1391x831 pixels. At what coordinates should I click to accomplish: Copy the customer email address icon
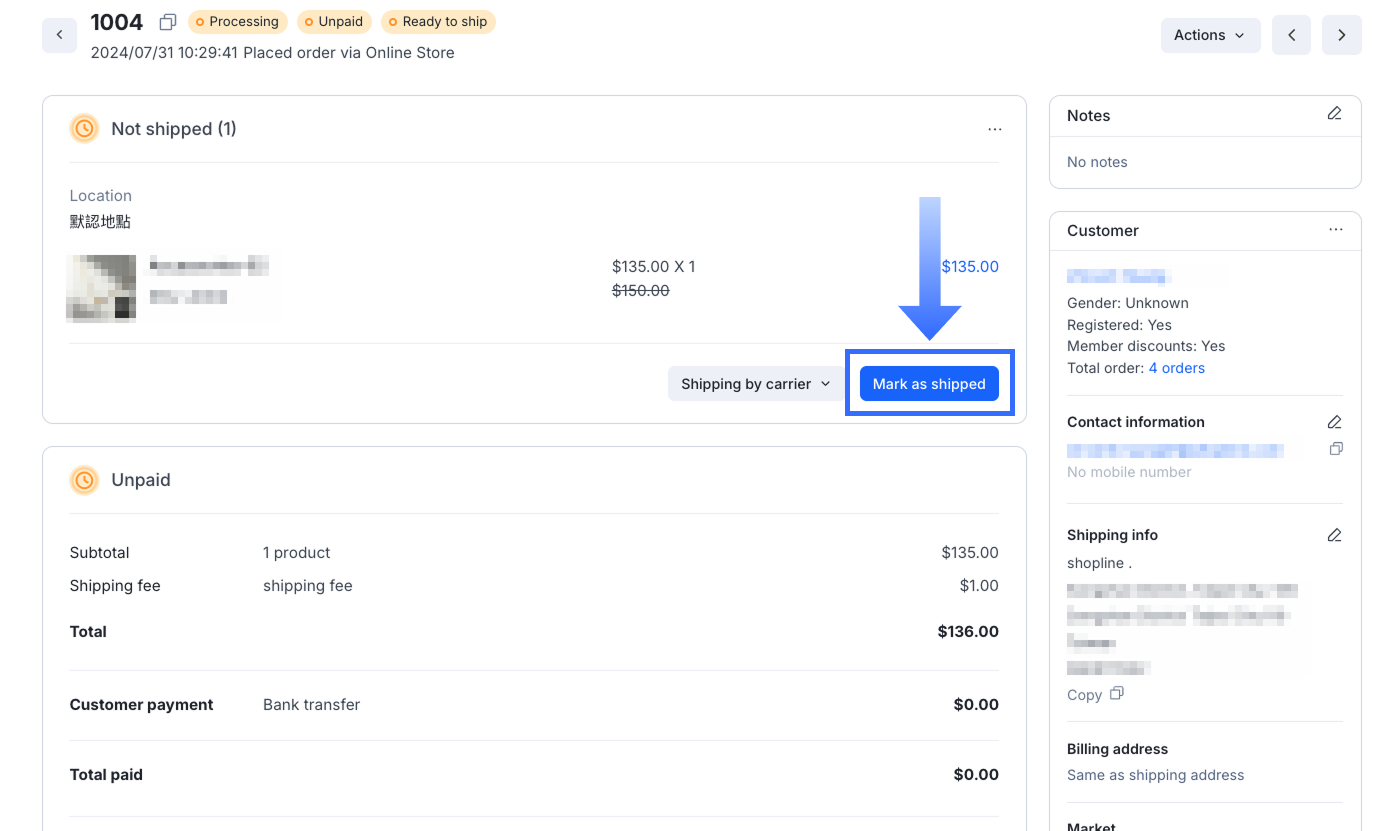[x=1335, y=449]
